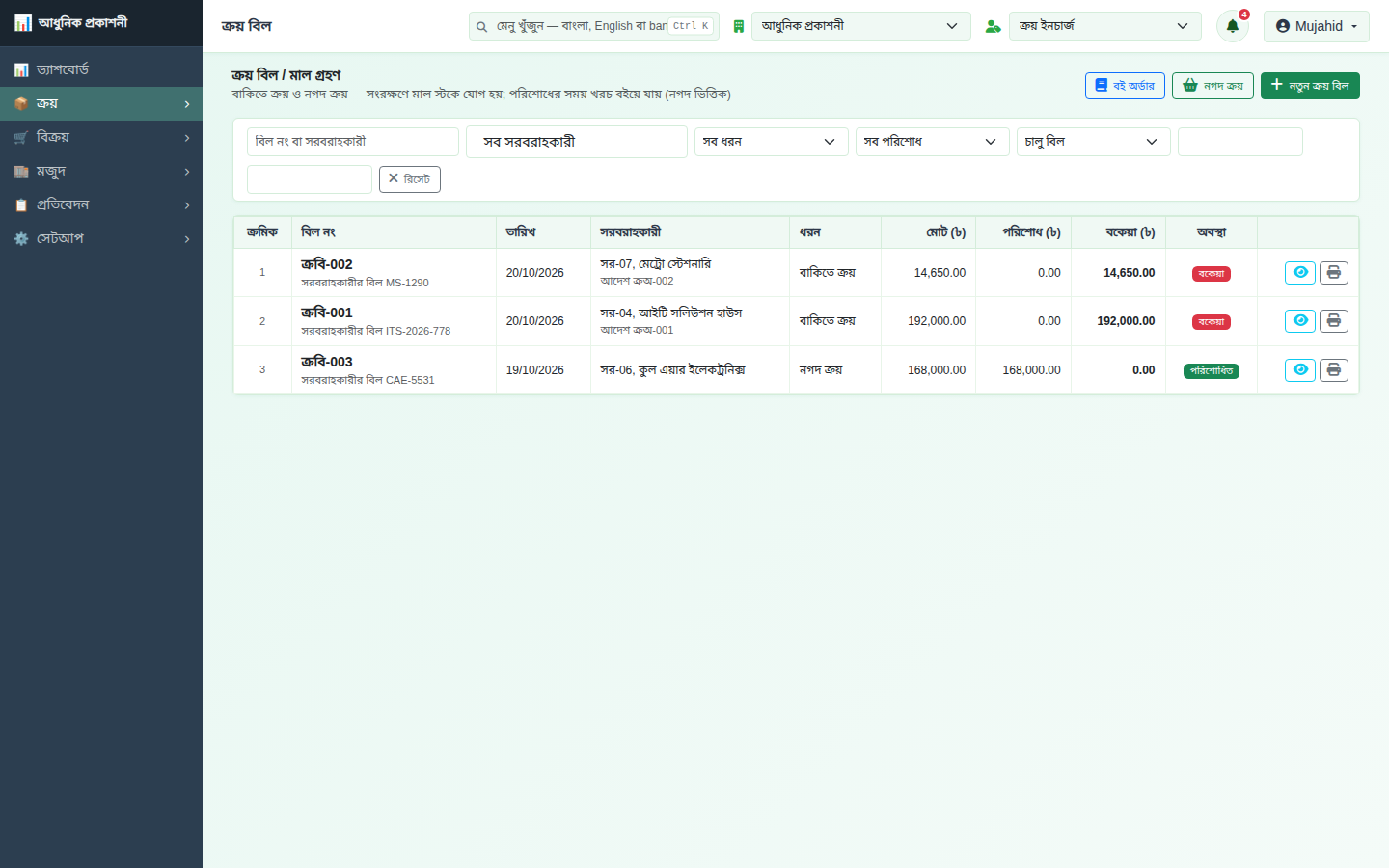
Task: Open the ক্রয় ইনচার্জ role dropdown
Action: 1104,26
